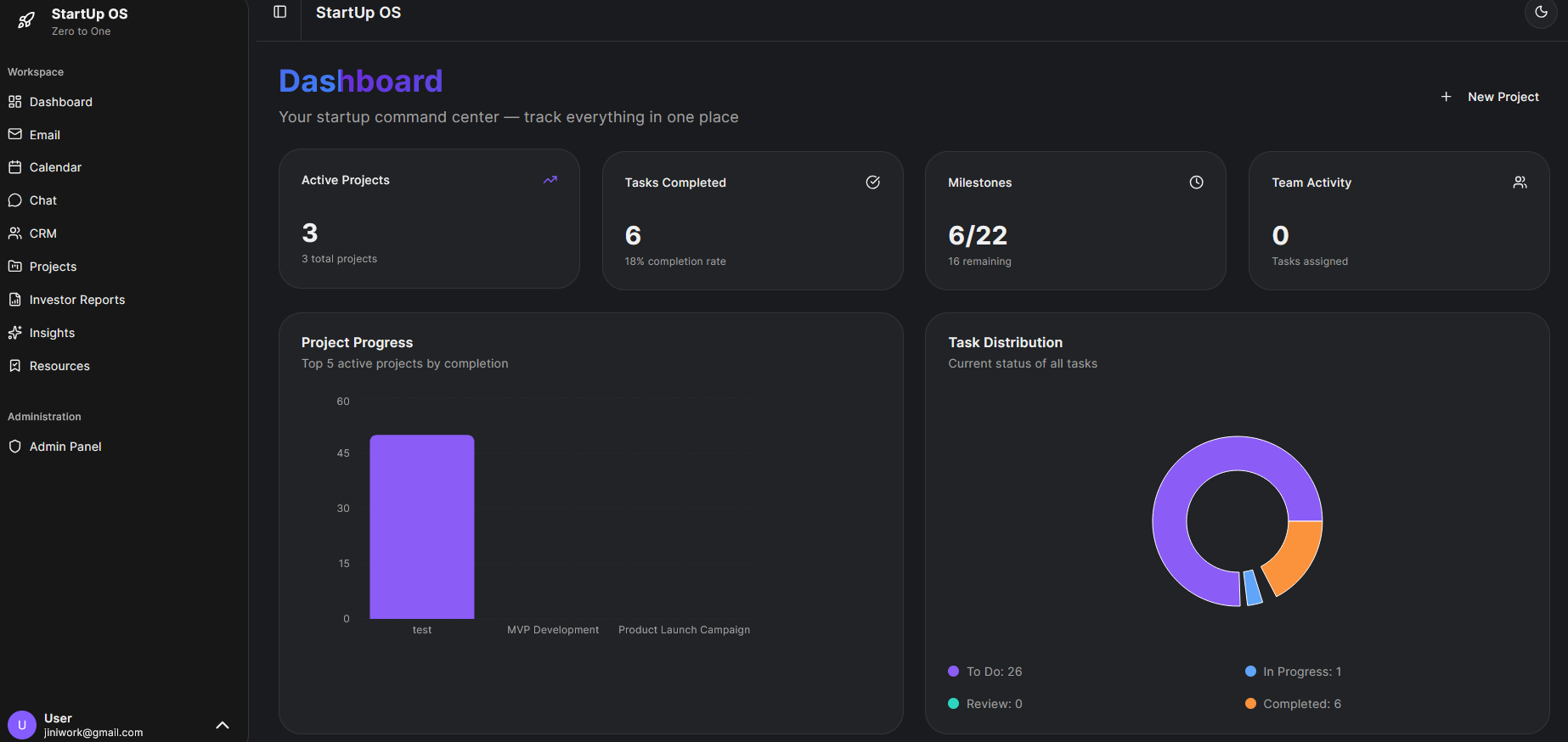Click the users icon on Team Activity

(x=1520, y=183)
